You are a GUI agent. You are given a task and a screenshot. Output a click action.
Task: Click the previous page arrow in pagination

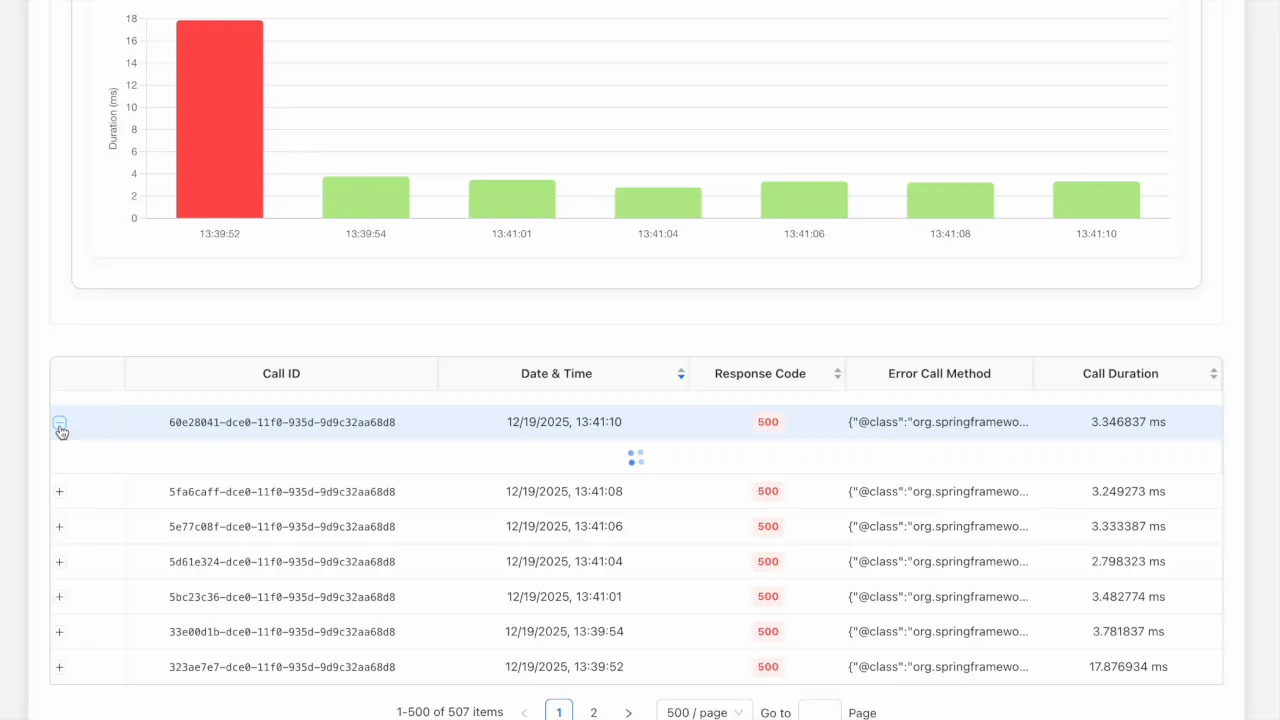(524, 712)
